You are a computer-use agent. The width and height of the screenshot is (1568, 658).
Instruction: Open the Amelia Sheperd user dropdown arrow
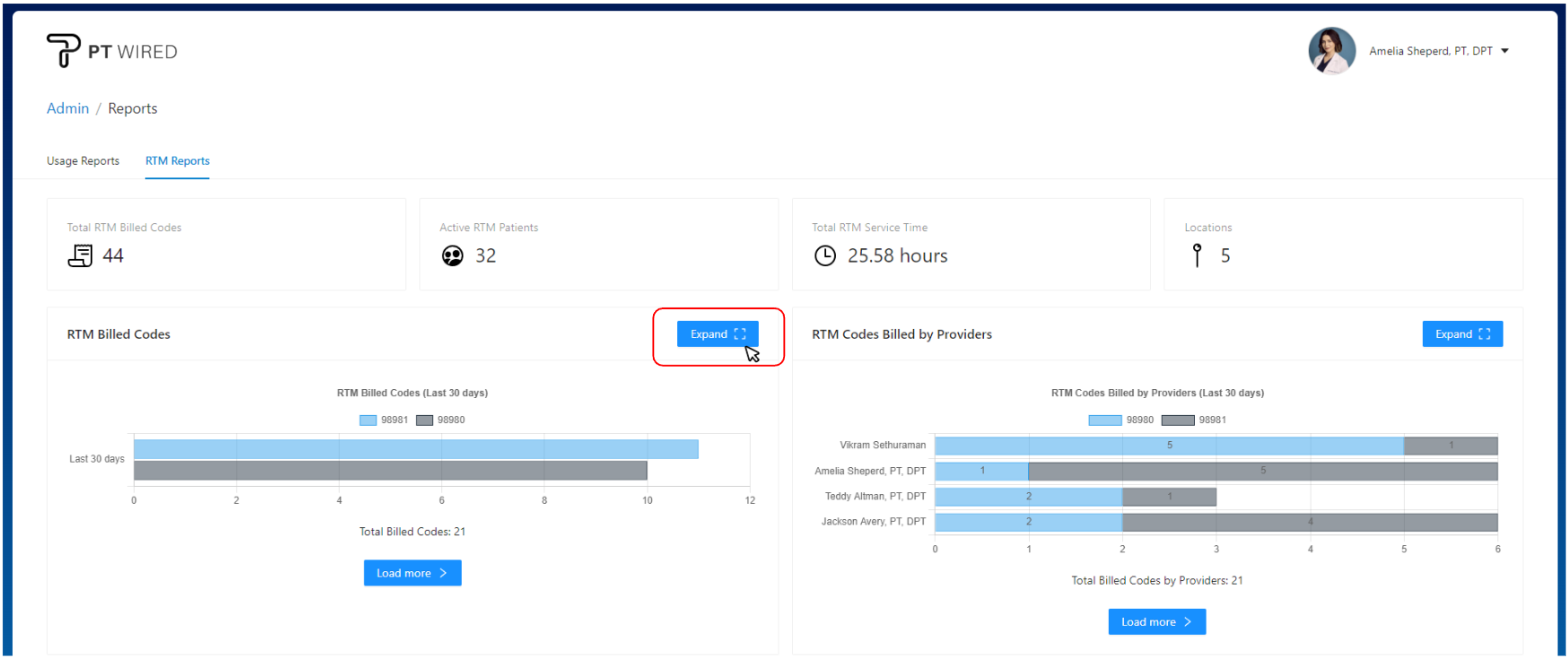coord(1505,51)
